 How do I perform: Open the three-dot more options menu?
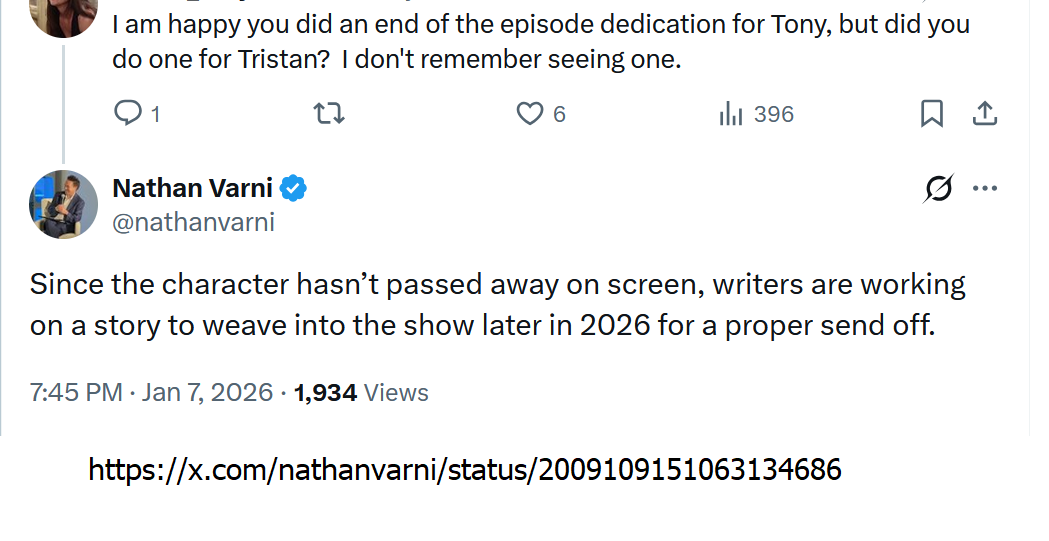coord(985,189)
